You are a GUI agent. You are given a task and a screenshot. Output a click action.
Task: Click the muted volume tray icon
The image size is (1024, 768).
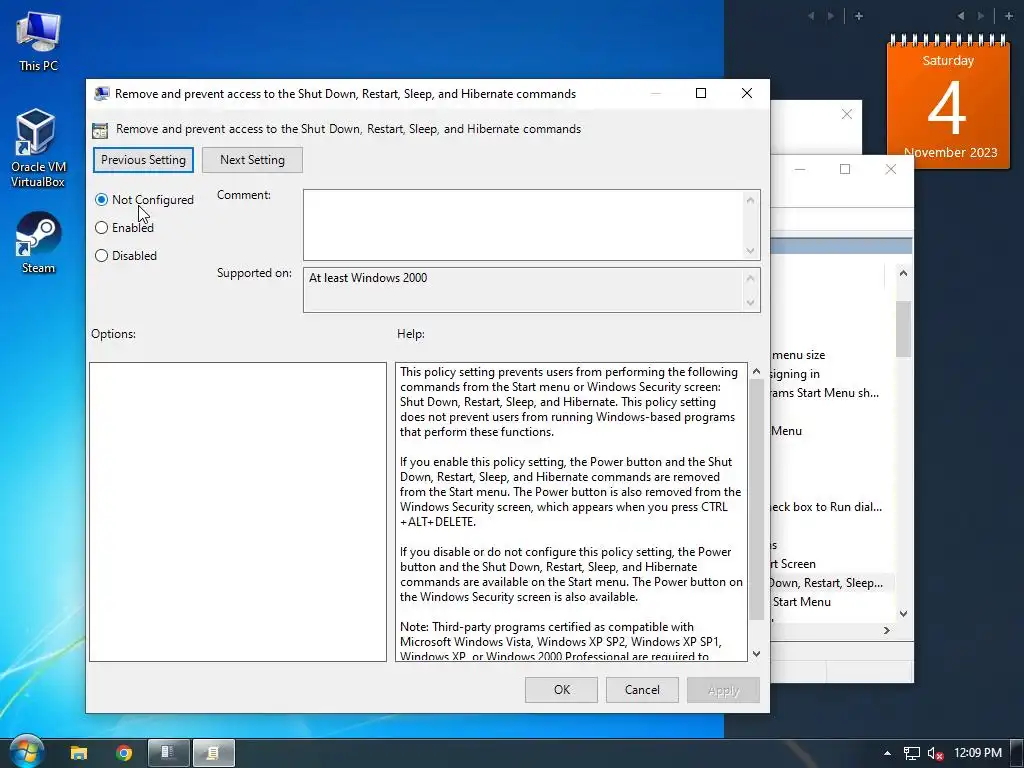[935, 753]
